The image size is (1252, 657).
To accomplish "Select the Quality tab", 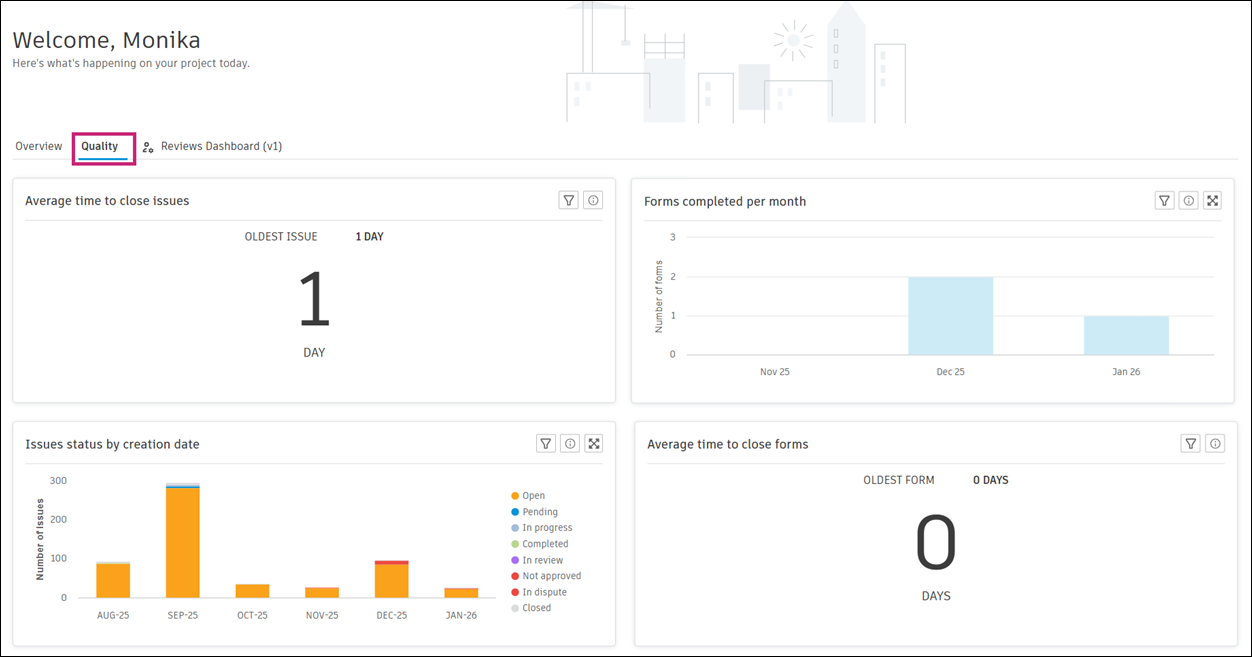I will point(100,146).
